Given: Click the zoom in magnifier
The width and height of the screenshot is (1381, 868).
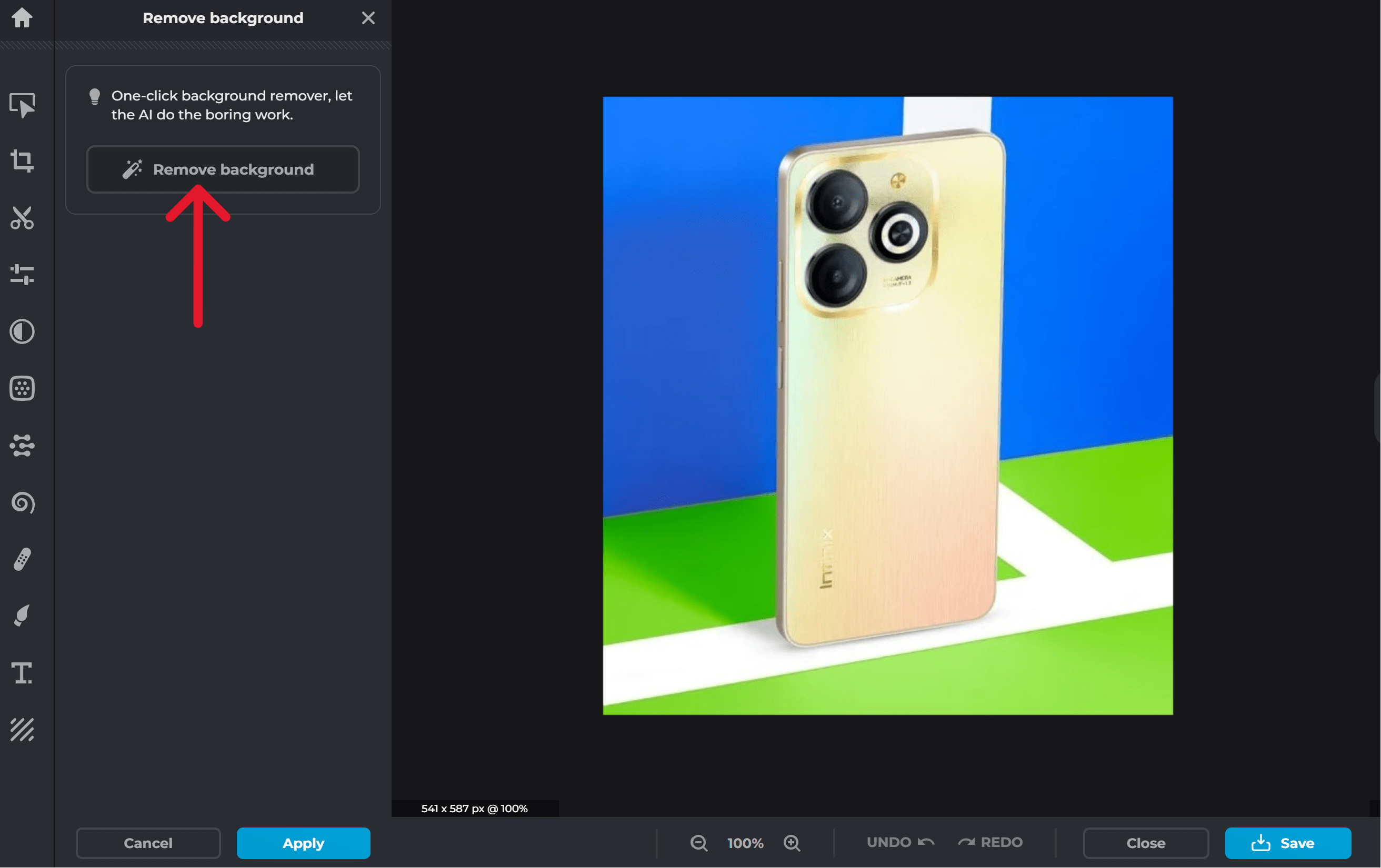Looking at the screenshot, I should (792, 843).
